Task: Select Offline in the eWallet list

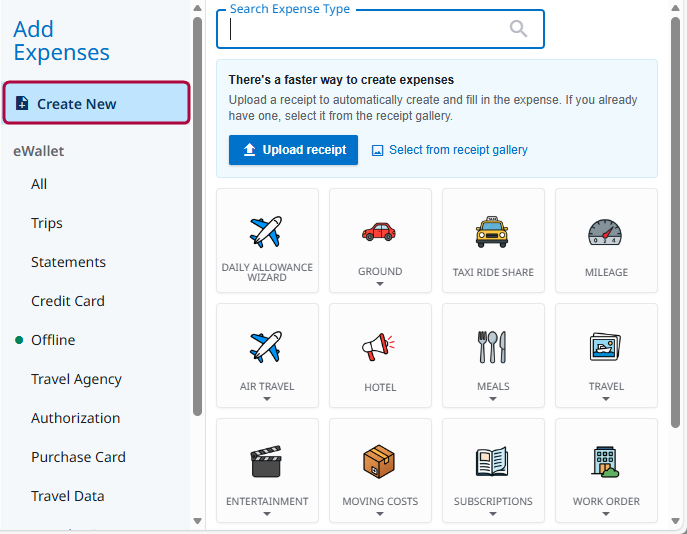Action: [53, 340]
